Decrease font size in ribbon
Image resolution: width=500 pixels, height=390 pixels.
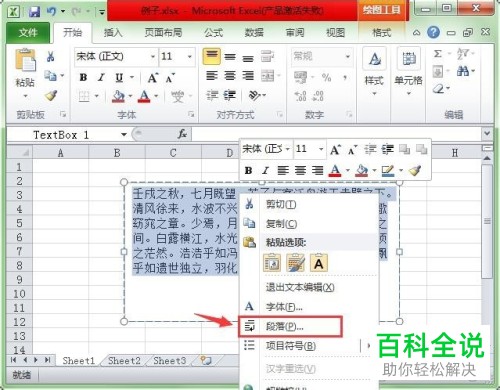tap(170, 78)
